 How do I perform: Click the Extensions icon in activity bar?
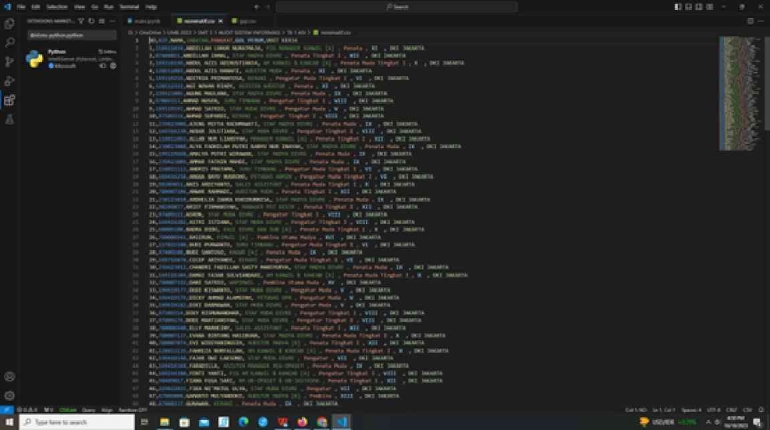coord(9,100)
